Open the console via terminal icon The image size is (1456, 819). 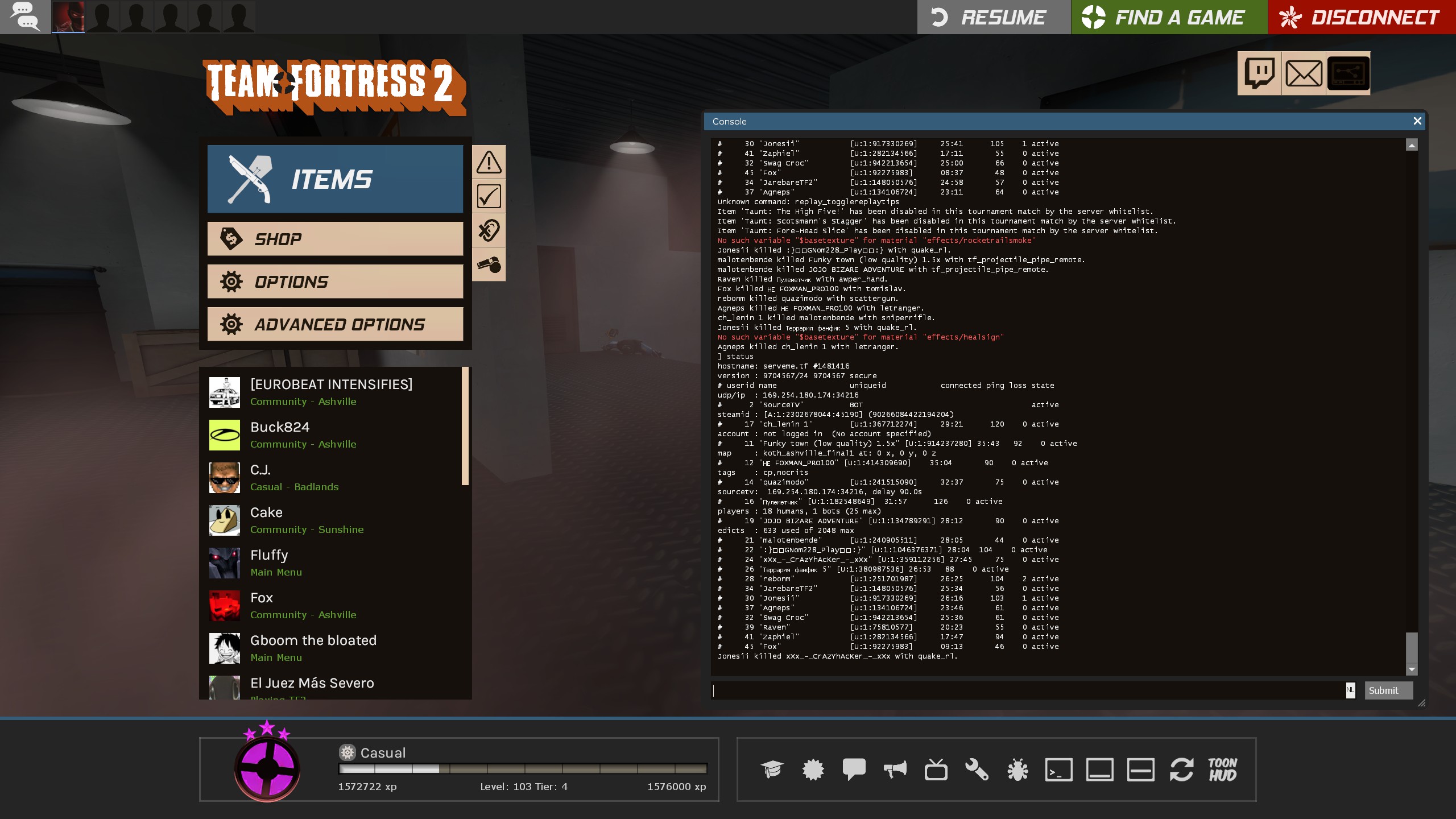tap(1058, 770)
